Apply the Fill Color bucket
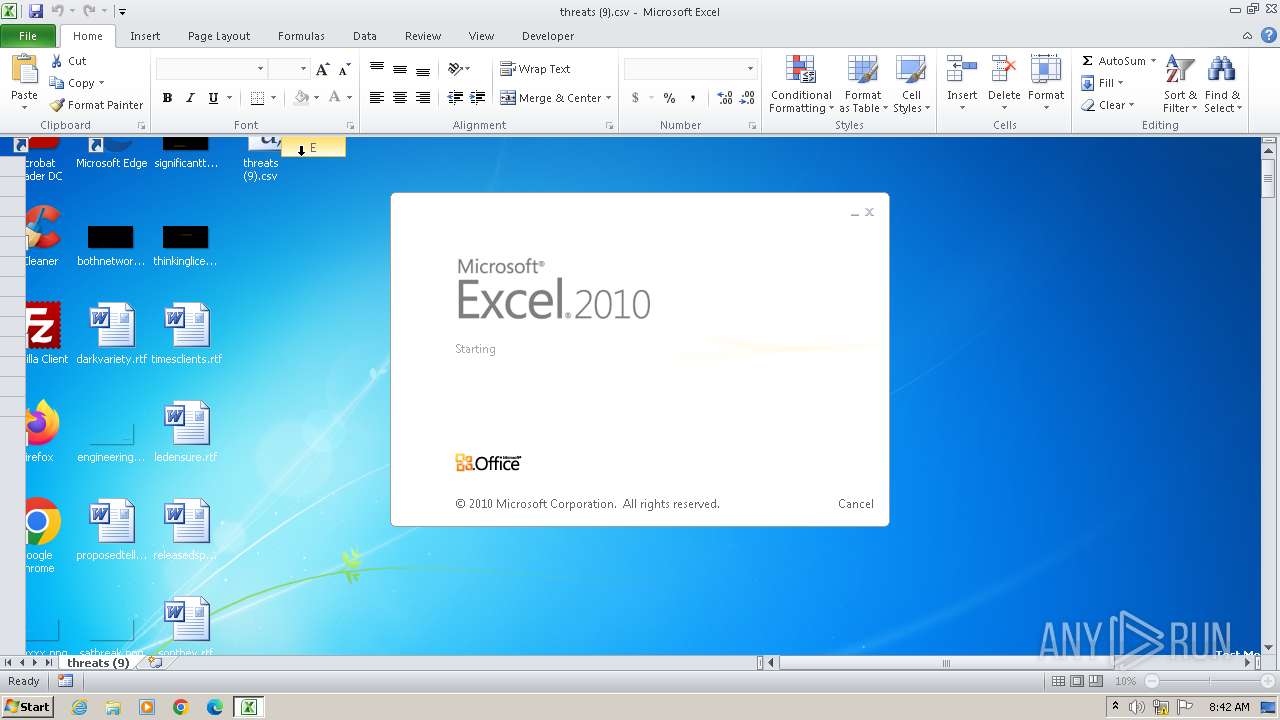The width and height of the screenshot is (1280, 720). pos(301,98)
